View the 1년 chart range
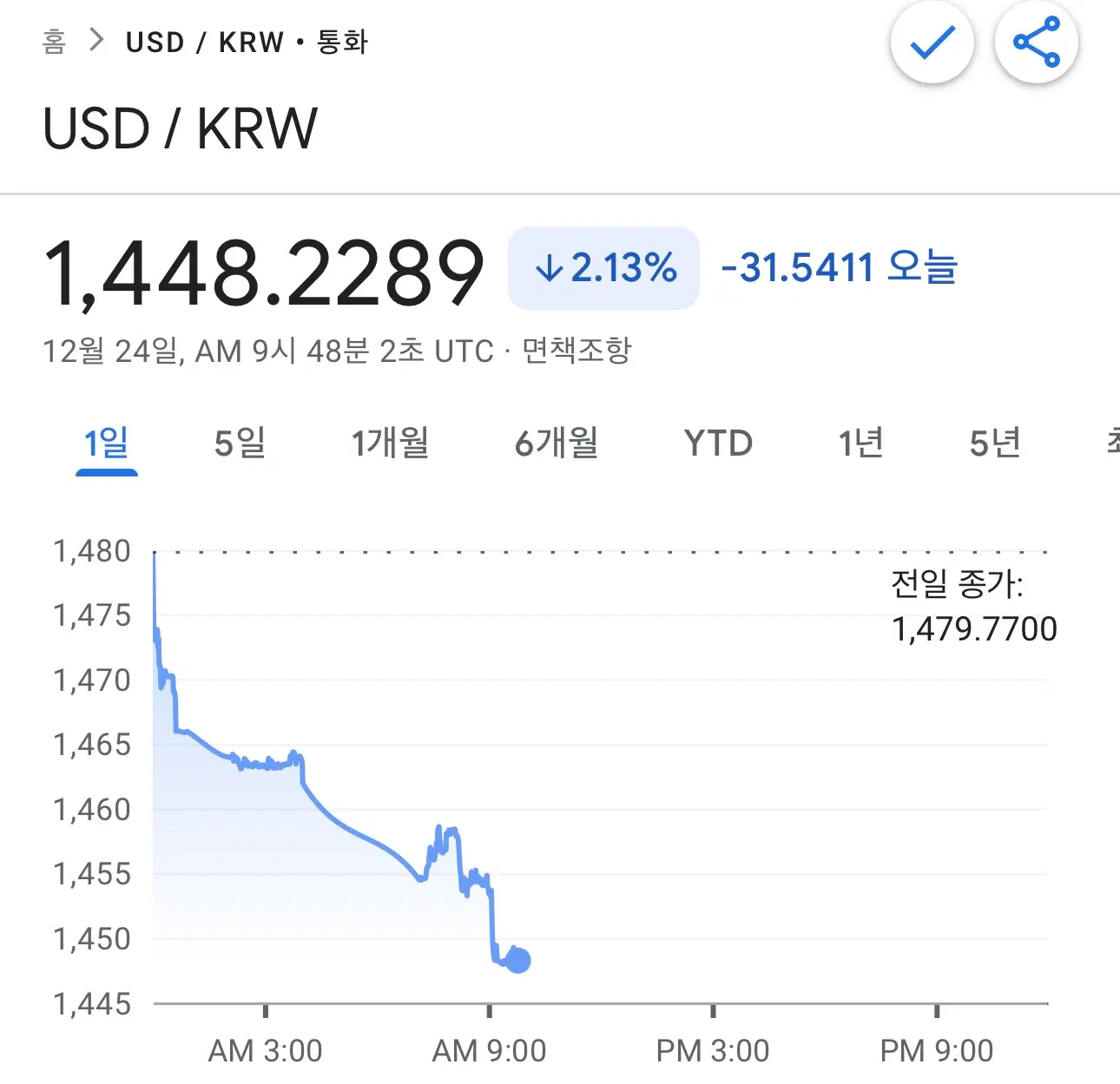The image size is (1120, 1084). (x=860, y=443)
